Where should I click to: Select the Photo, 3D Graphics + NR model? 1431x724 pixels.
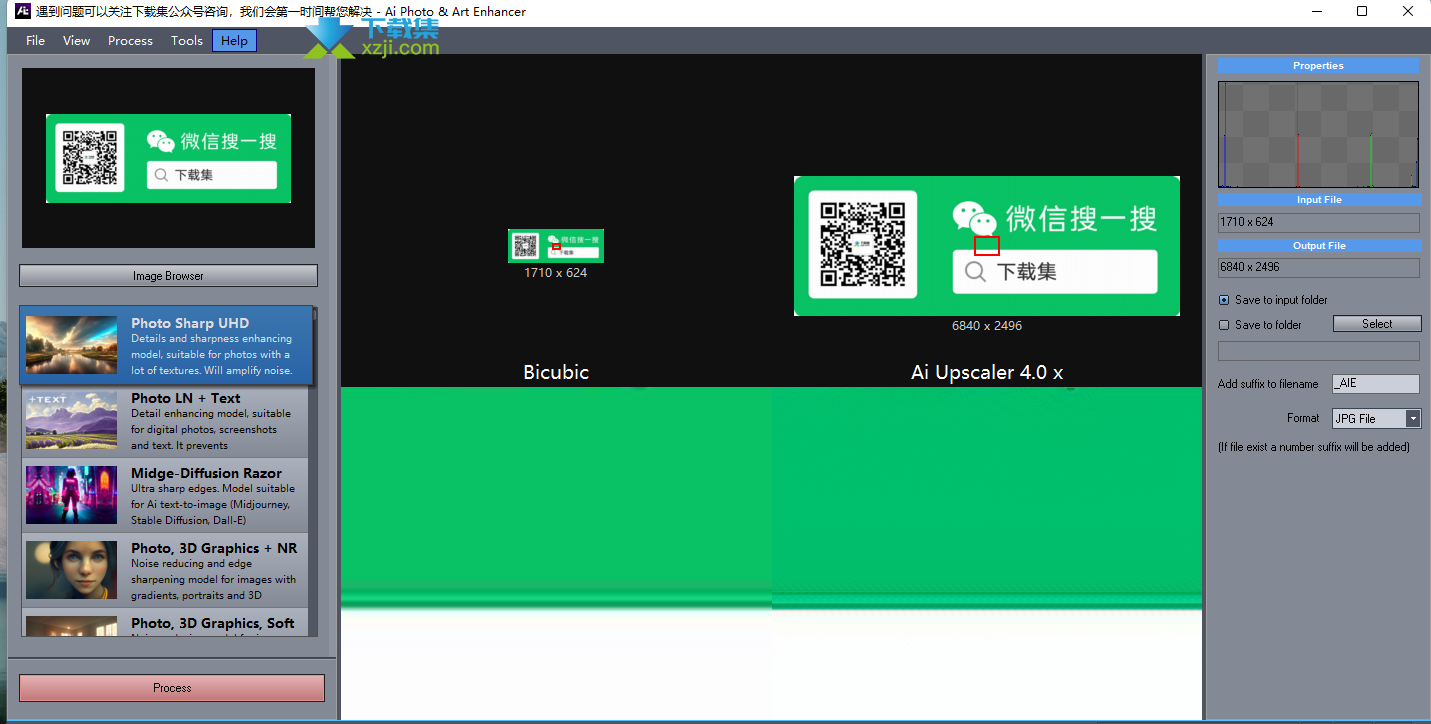point(165,571)
